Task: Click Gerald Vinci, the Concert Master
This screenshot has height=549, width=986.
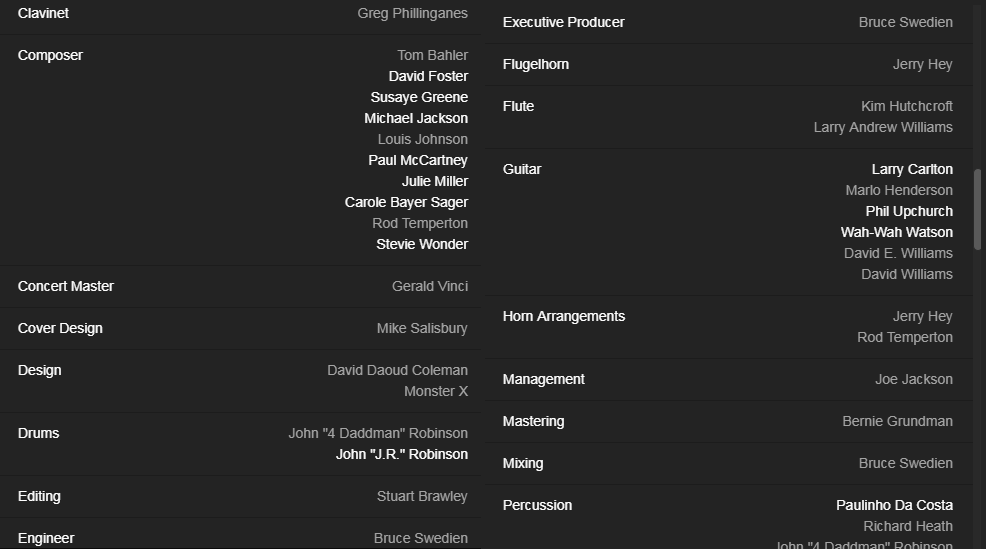Action: [x=430, y=286]
